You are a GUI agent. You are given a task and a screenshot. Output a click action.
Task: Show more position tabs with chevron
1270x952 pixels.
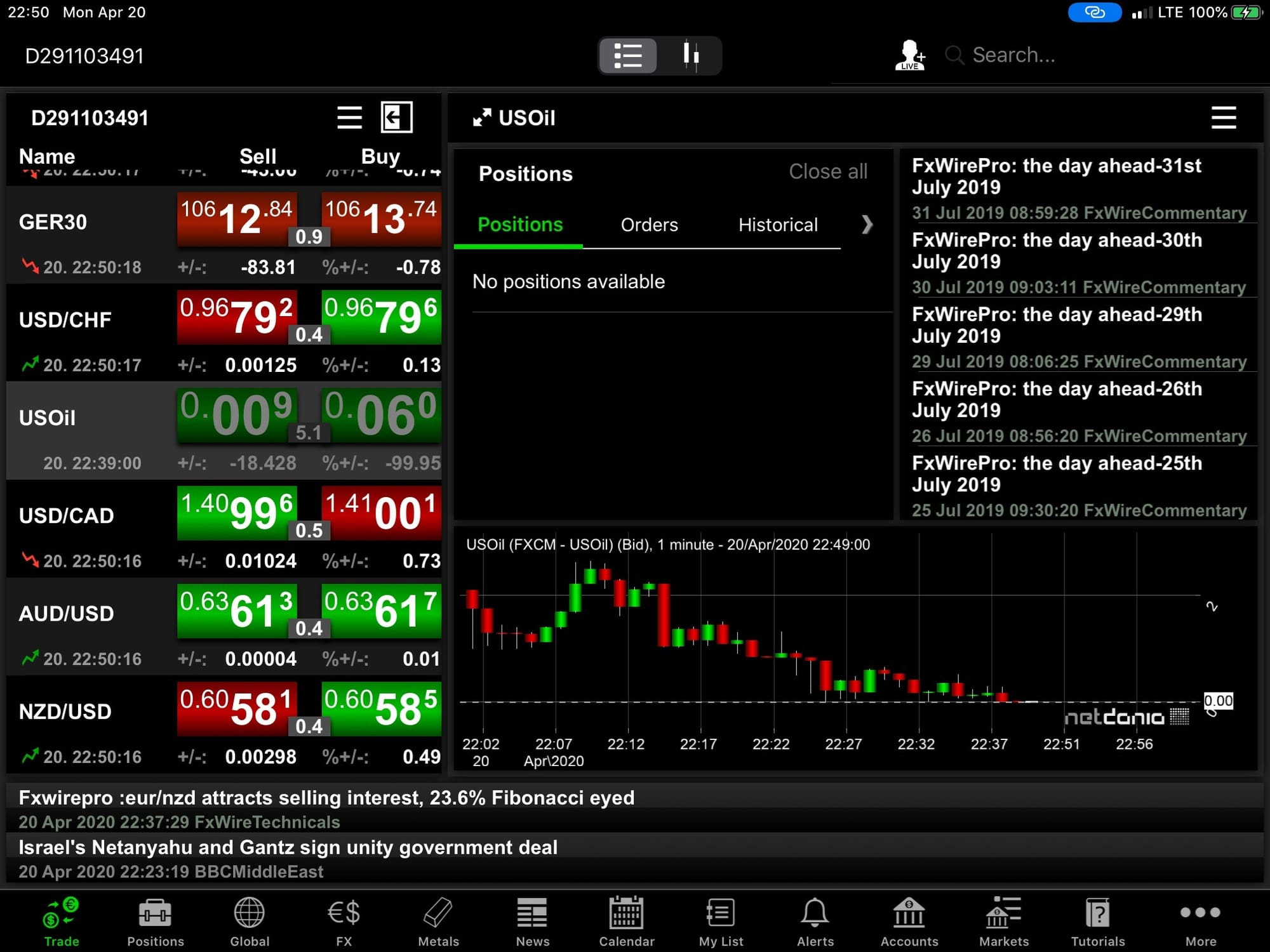(x=867, y=224)
